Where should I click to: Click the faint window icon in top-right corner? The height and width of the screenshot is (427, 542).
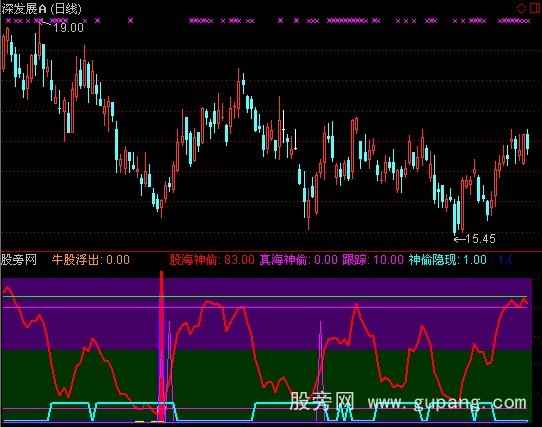pyautogui.click(x=535, y=8)
